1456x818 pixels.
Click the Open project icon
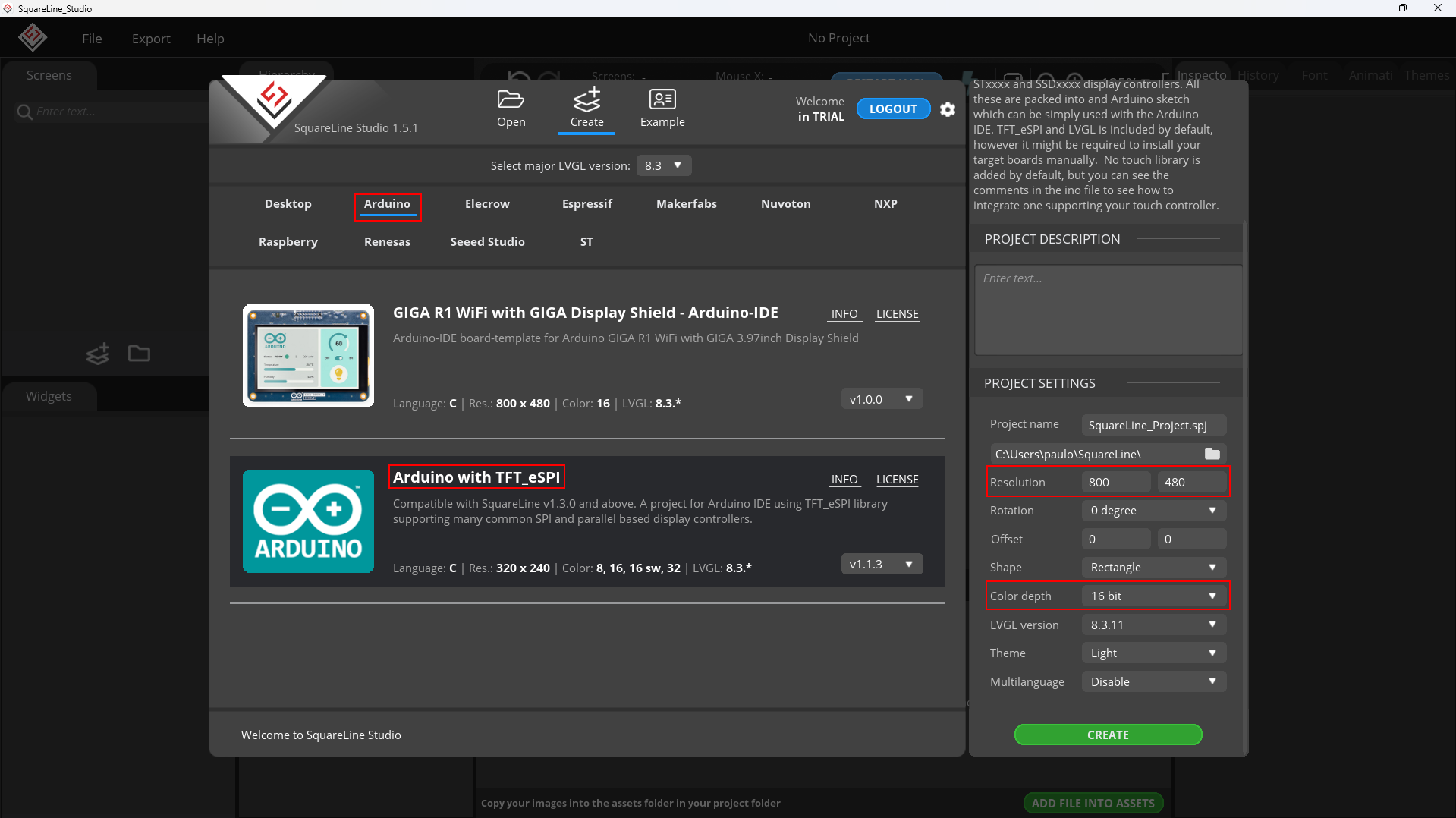coord(511,99)
